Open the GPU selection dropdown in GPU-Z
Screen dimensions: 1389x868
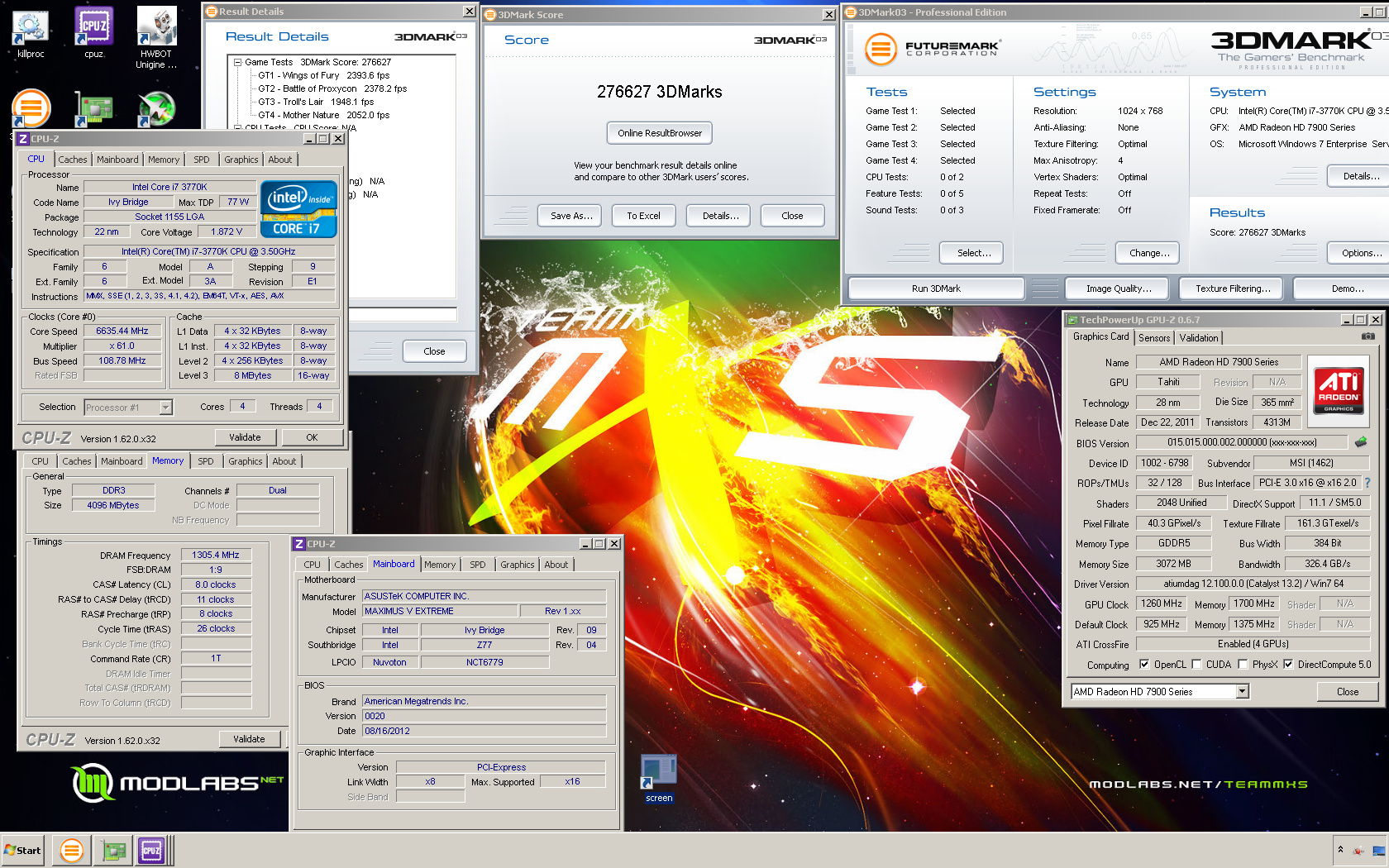1243,692
